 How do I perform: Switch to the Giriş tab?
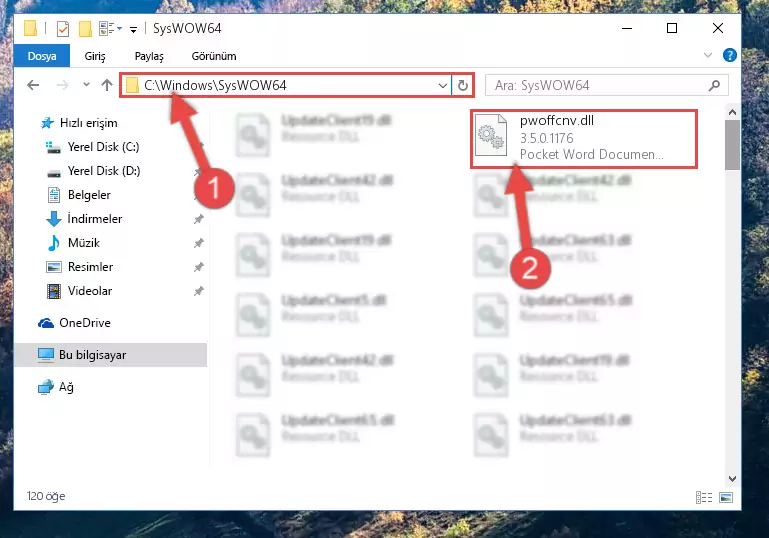pyautogui.click(x=95, y=56)
